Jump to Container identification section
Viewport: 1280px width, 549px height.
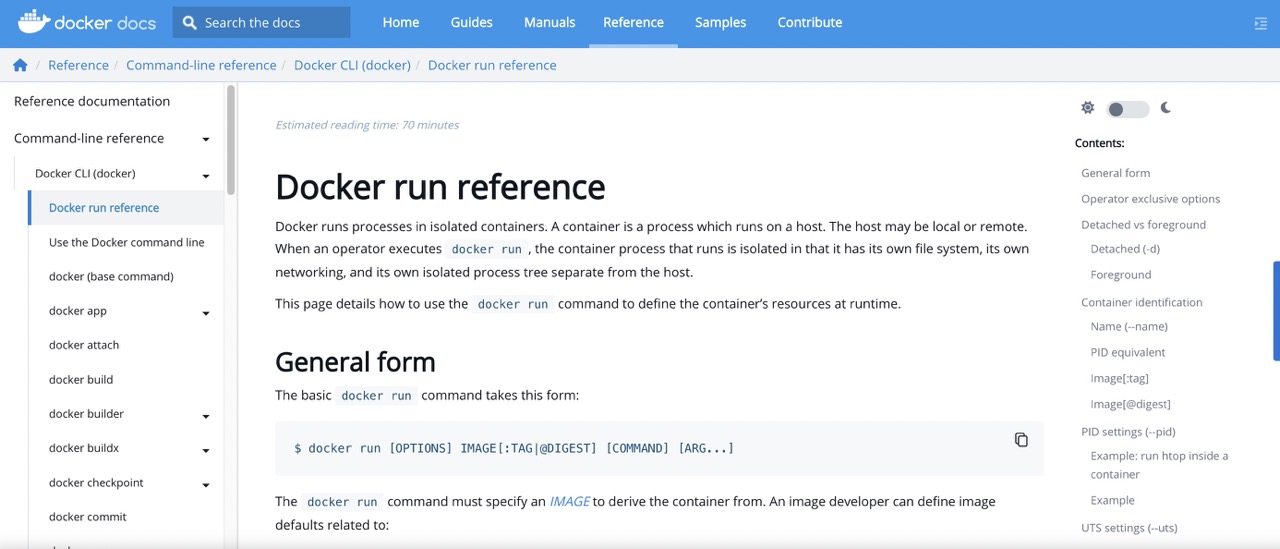1142,302
